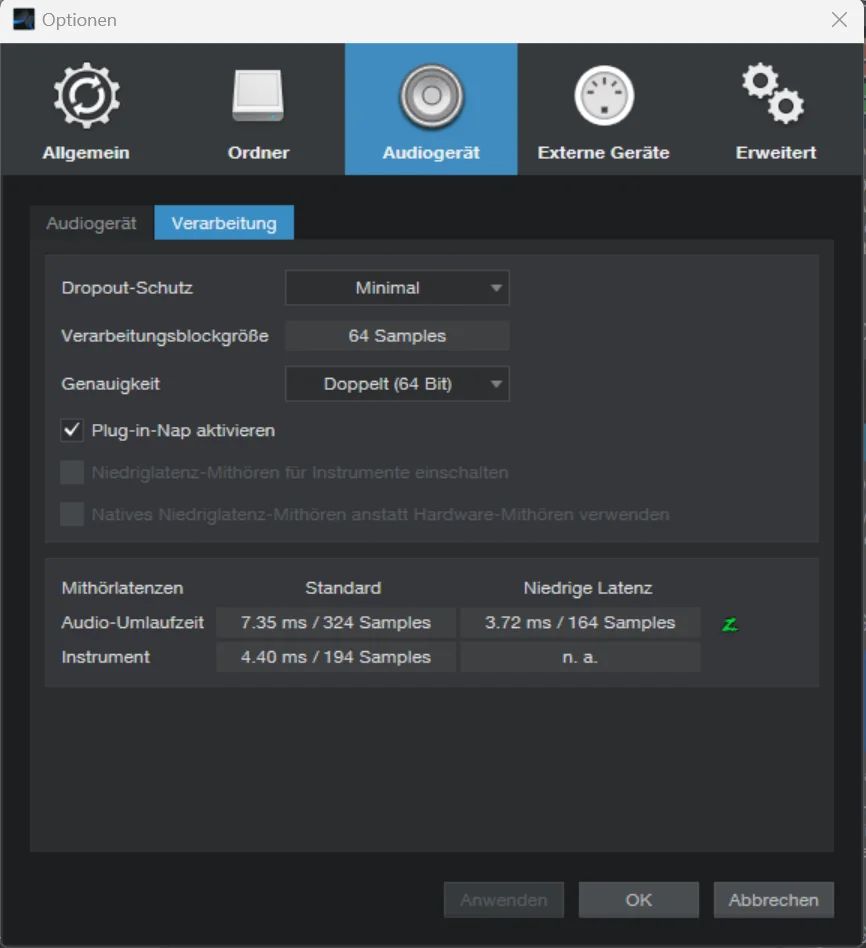Click the Audio-Umlaufzeit row label
The image size is (866, 948).
pyautogui.click(x=132, y=622)
